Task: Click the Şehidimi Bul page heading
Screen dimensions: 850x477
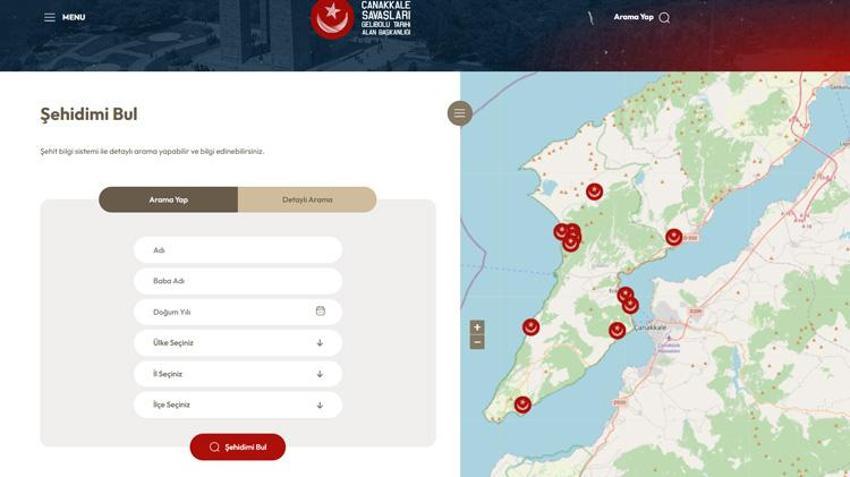Action: point(89,114)
